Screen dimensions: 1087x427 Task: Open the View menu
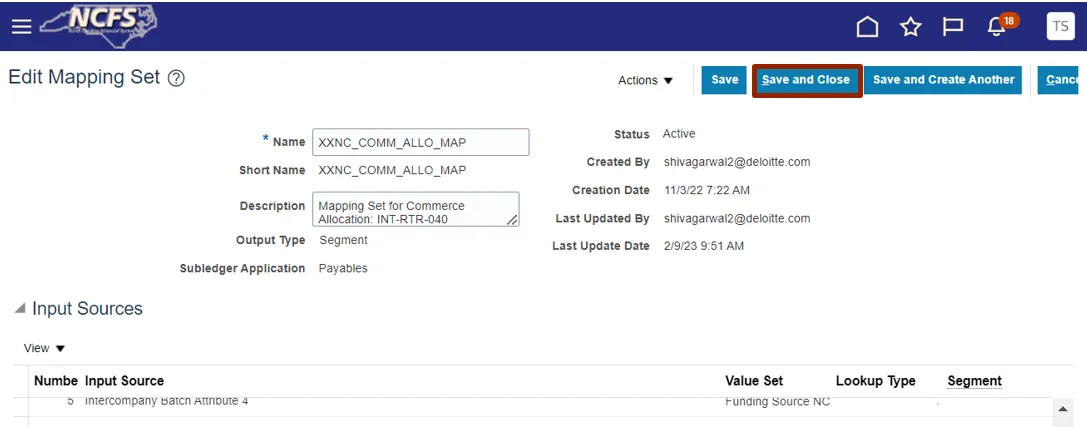pyautogui.click(x=44, y=348)
